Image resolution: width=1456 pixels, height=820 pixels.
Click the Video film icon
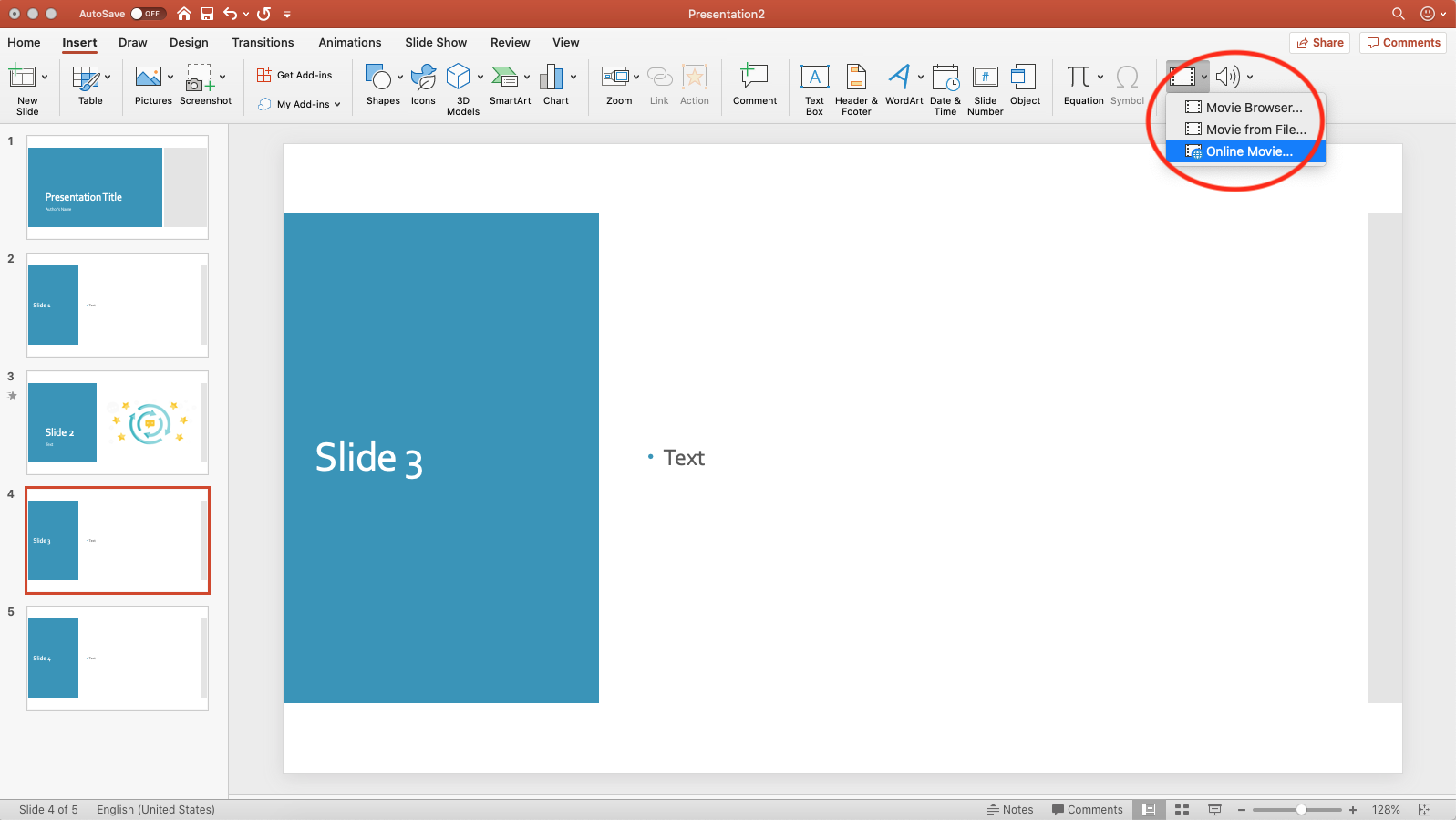tap(1182, 77)
